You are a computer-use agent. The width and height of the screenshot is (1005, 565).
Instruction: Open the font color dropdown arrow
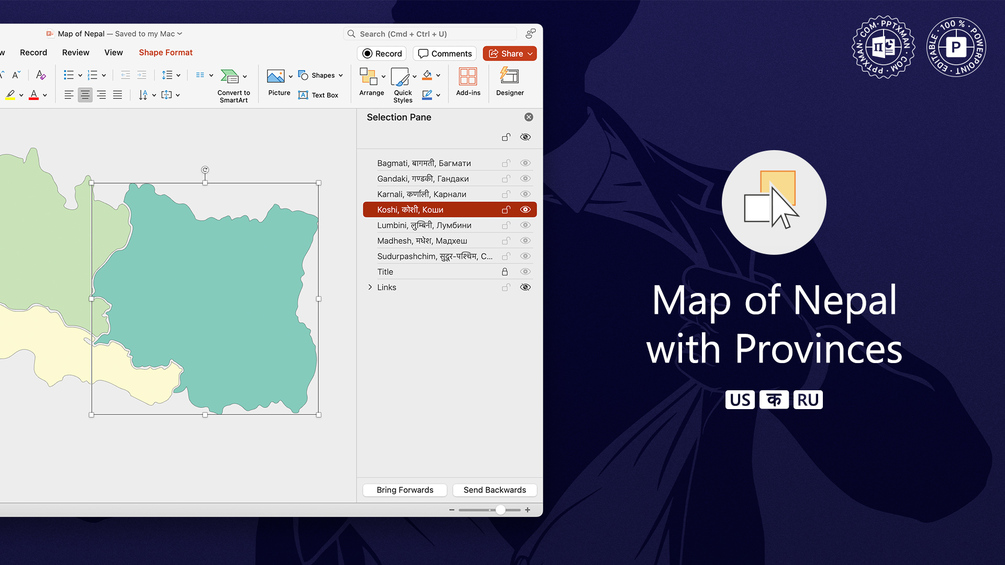(x=45, y=95)
